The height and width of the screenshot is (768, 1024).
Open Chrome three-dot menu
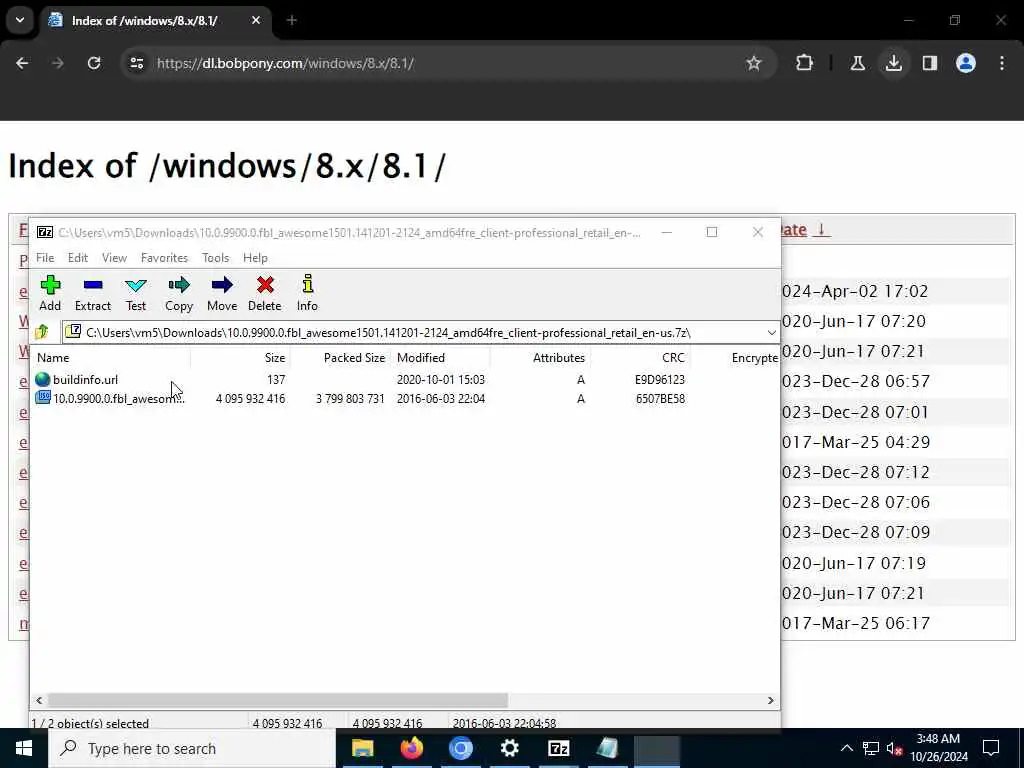(x=1002, y=63)
